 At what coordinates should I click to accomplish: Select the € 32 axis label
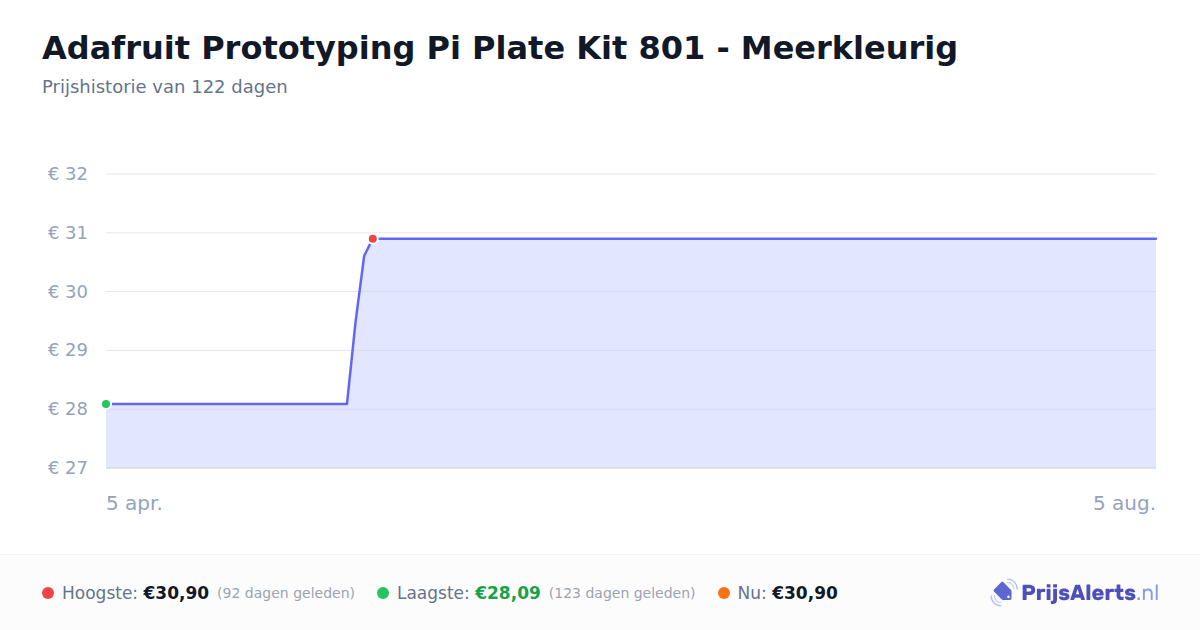(x=68, y=174)
